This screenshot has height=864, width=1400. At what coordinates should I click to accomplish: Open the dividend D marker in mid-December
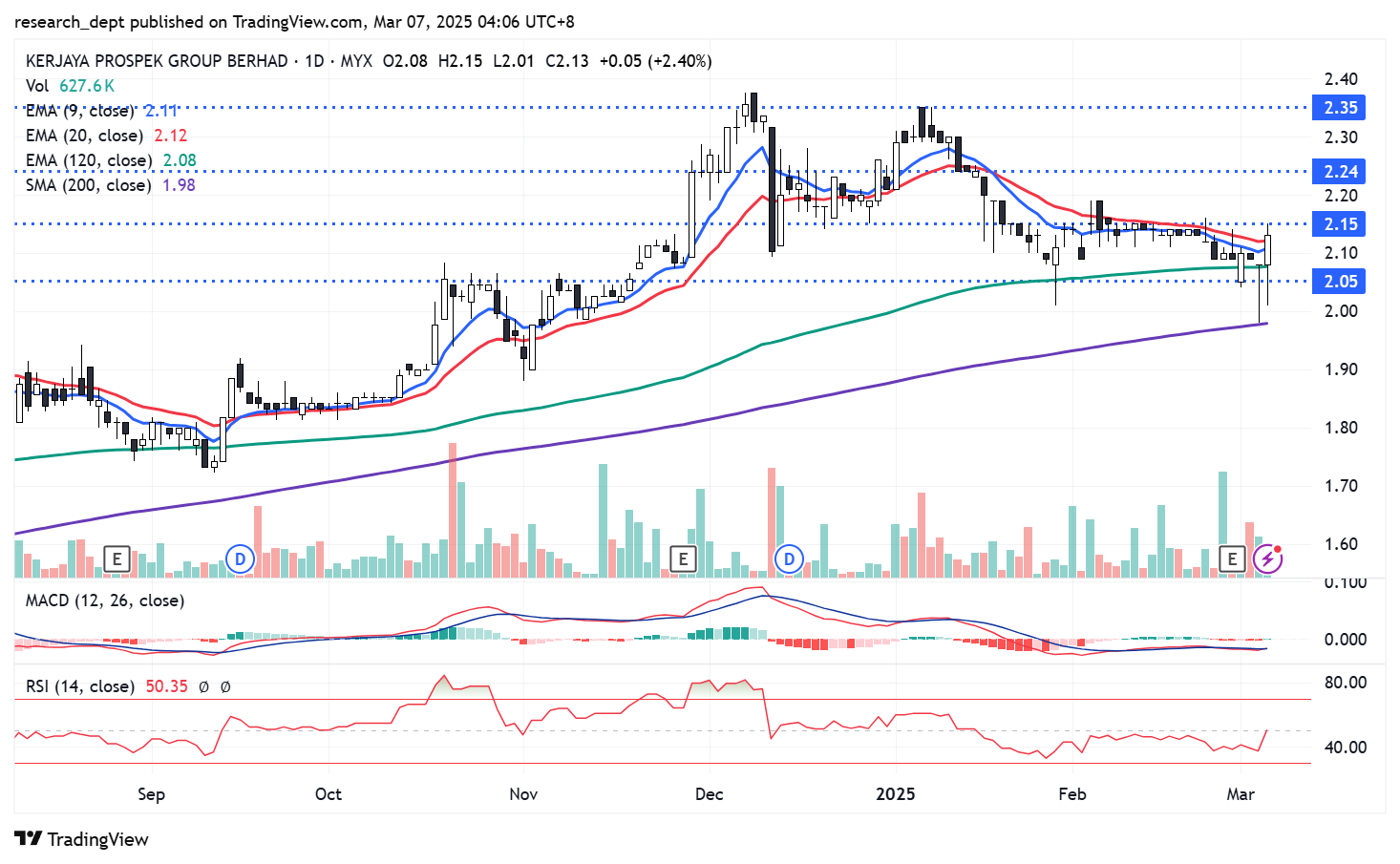tap(789, 558)
